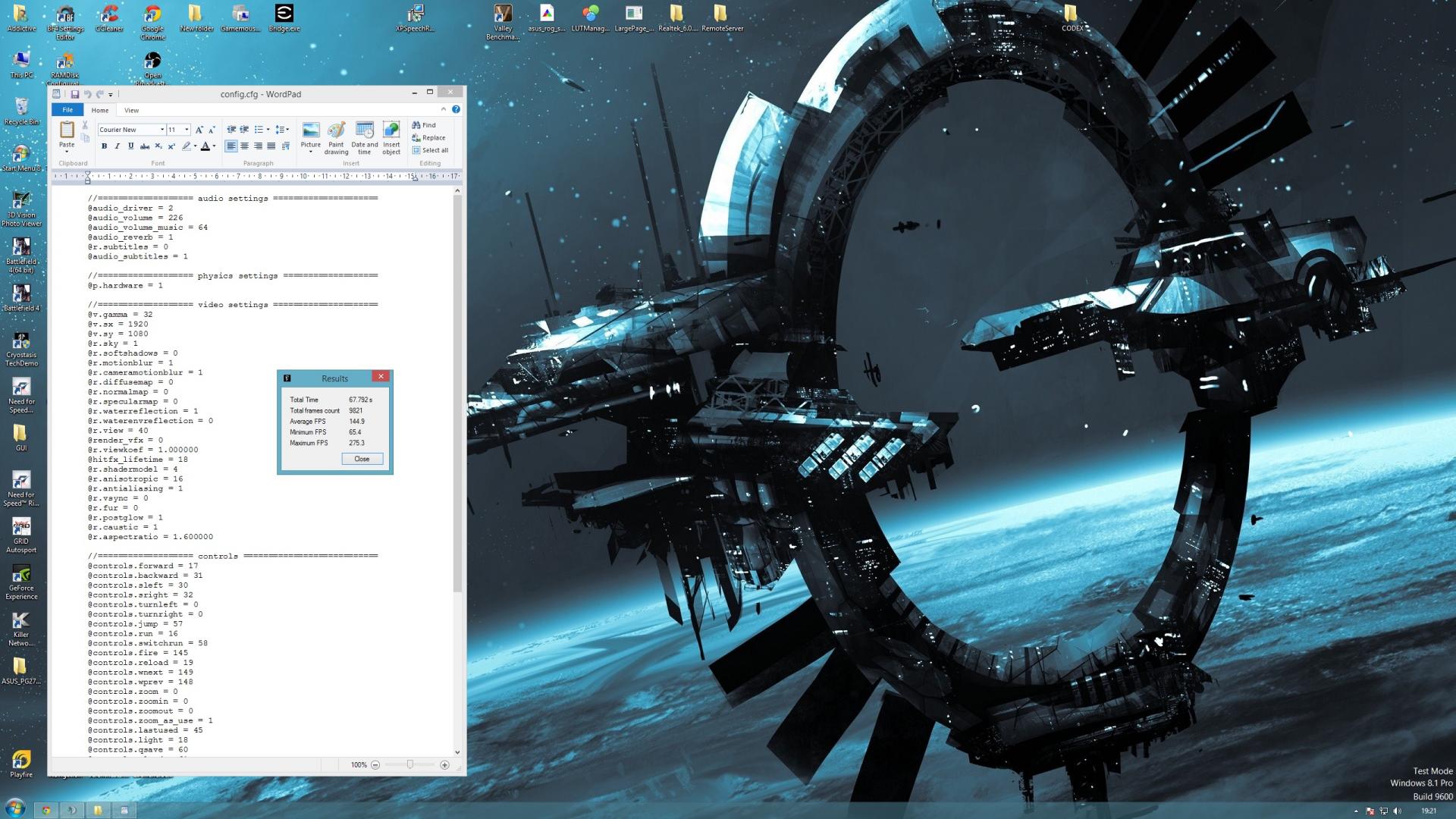Viewport: 1456px width, 819px height.
Task: Select the GeForce Experience desktop icon
Action: tap(21, 583)
